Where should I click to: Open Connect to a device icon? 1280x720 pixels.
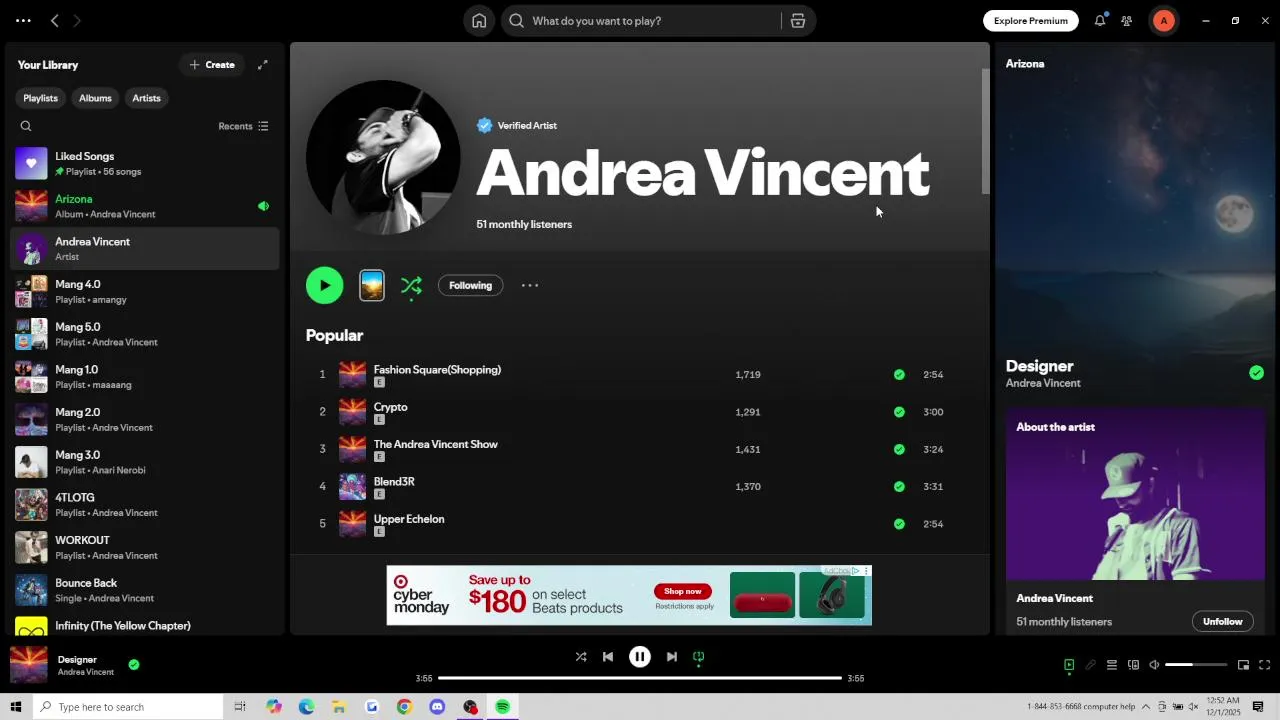coord(1133,665)
